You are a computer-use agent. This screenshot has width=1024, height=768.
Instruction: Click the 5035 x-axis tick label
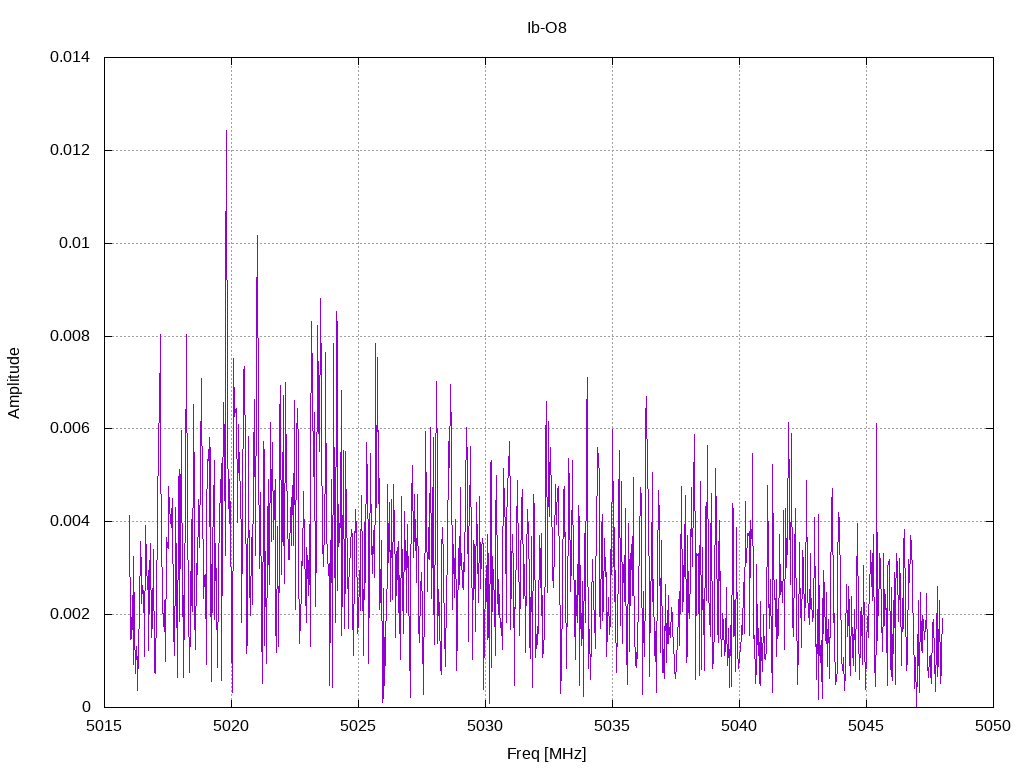613,726
